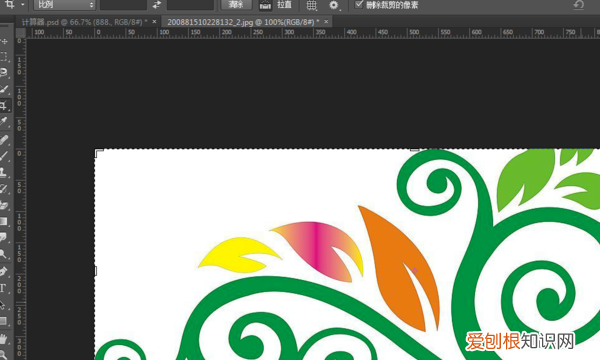This screenshot has width=600, height=360.
Task: Select the Rectangular Marquee tool
Action: pyautogui.click(x=4, y=56)
